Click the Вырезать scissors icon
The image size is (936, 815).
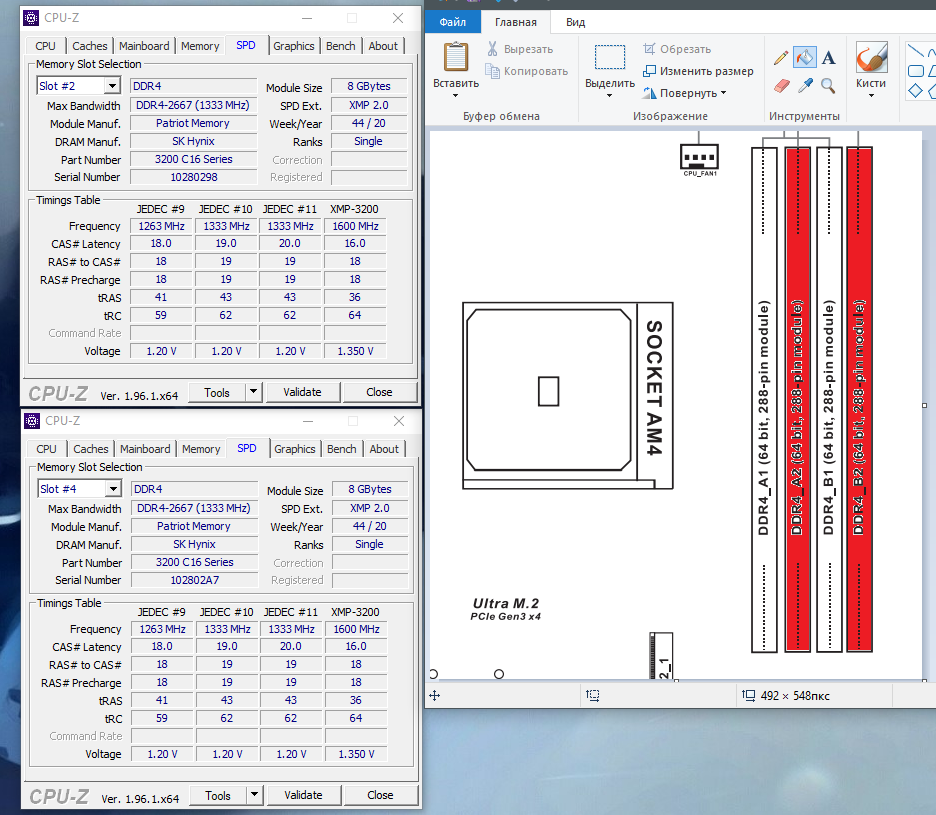coord(492,49)
